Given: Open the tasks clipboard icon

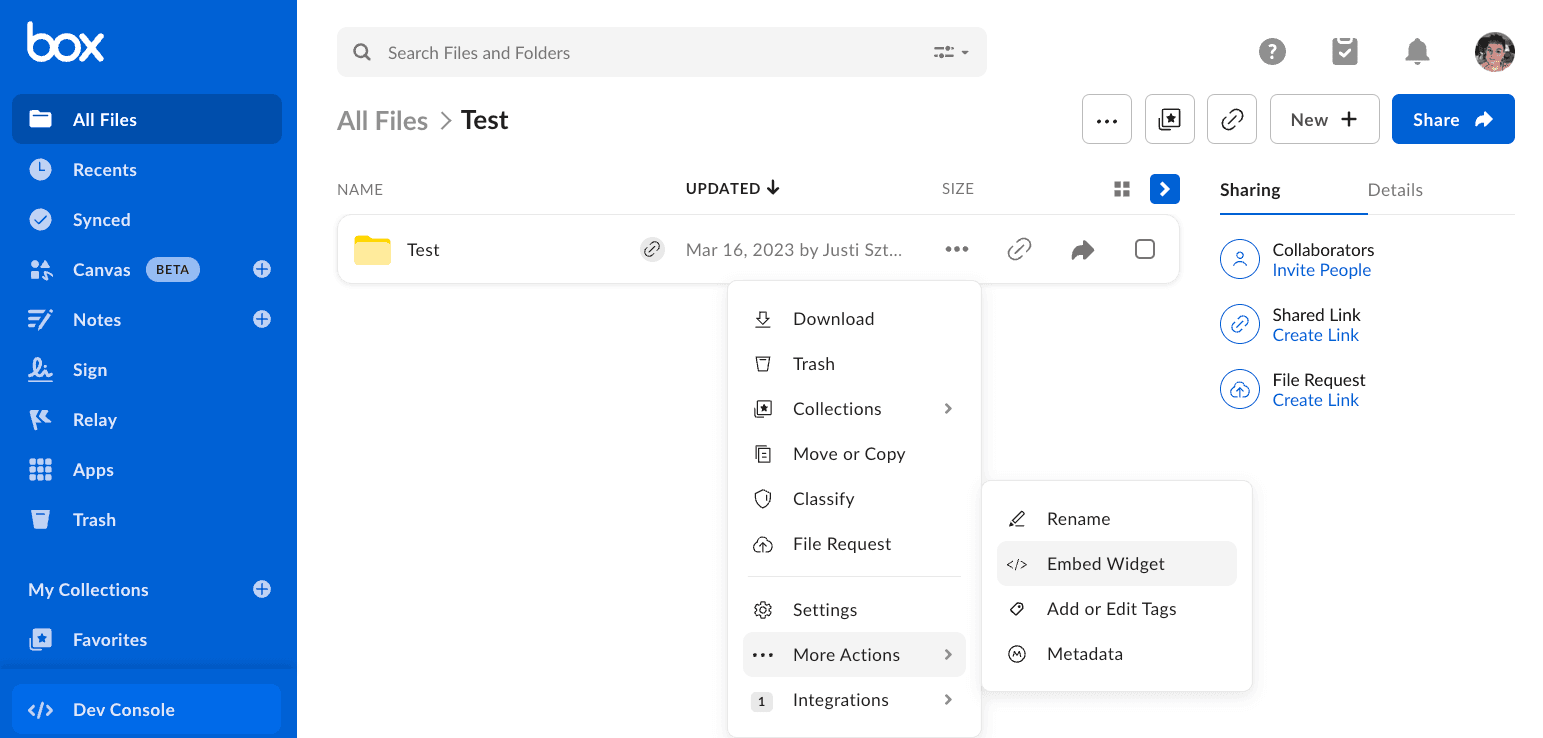Looking at the screenshot, I should tap(1345, 51).
